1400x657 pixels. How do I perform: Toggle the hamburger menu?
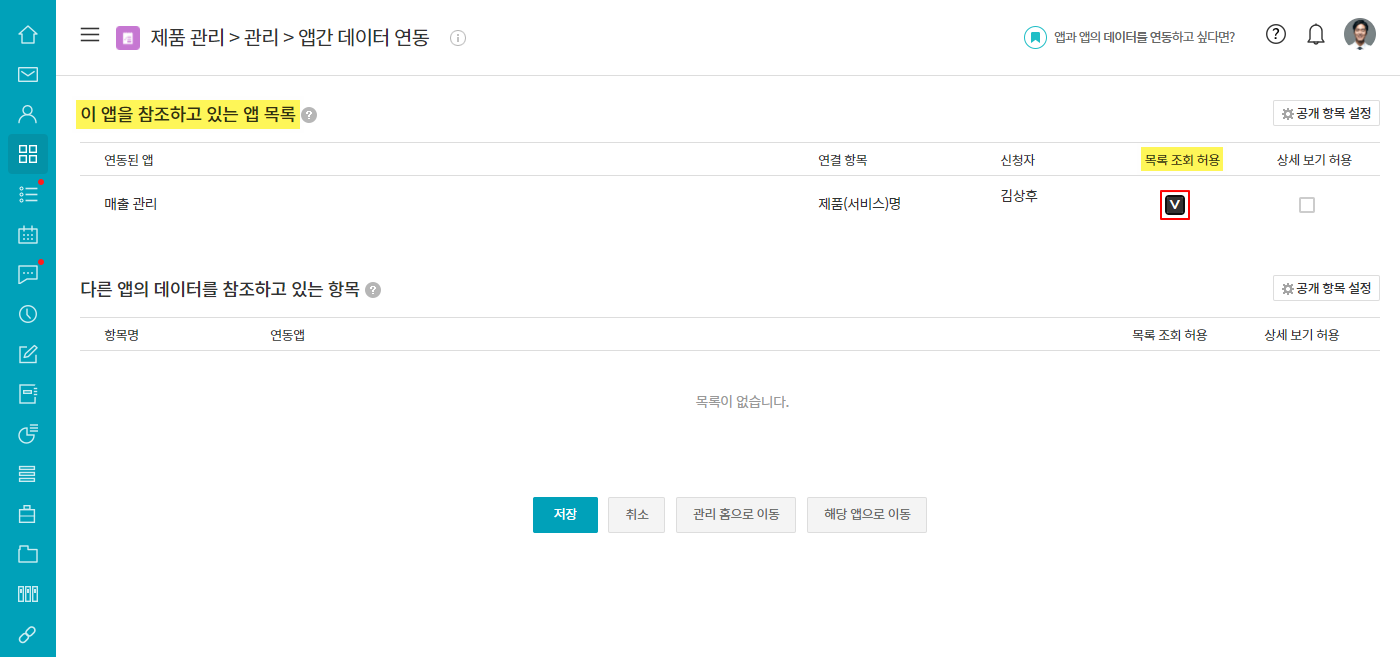pos(90,35)
